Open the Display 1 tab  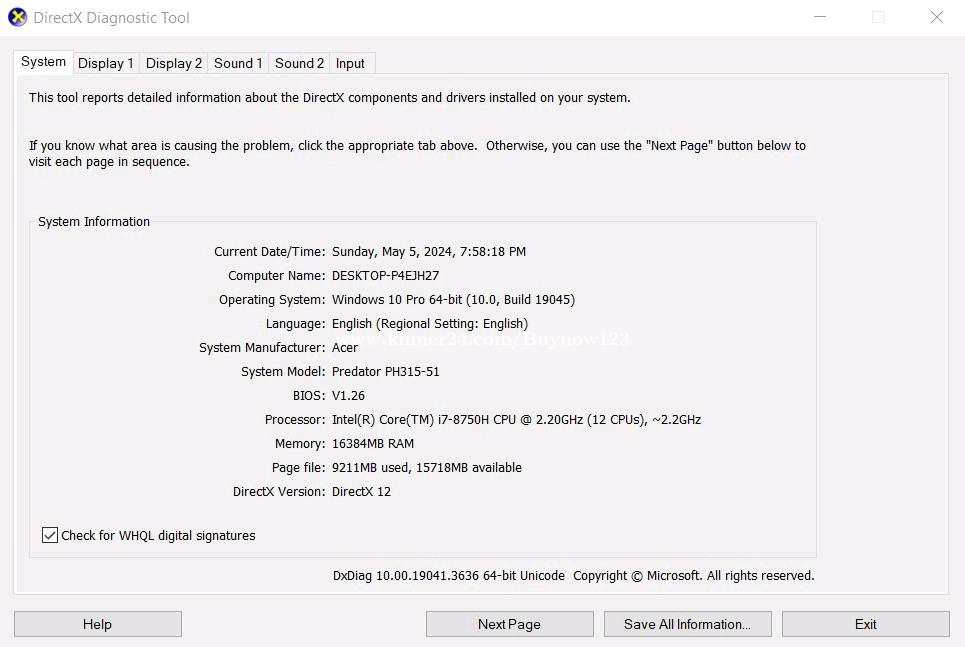point(106,63)
